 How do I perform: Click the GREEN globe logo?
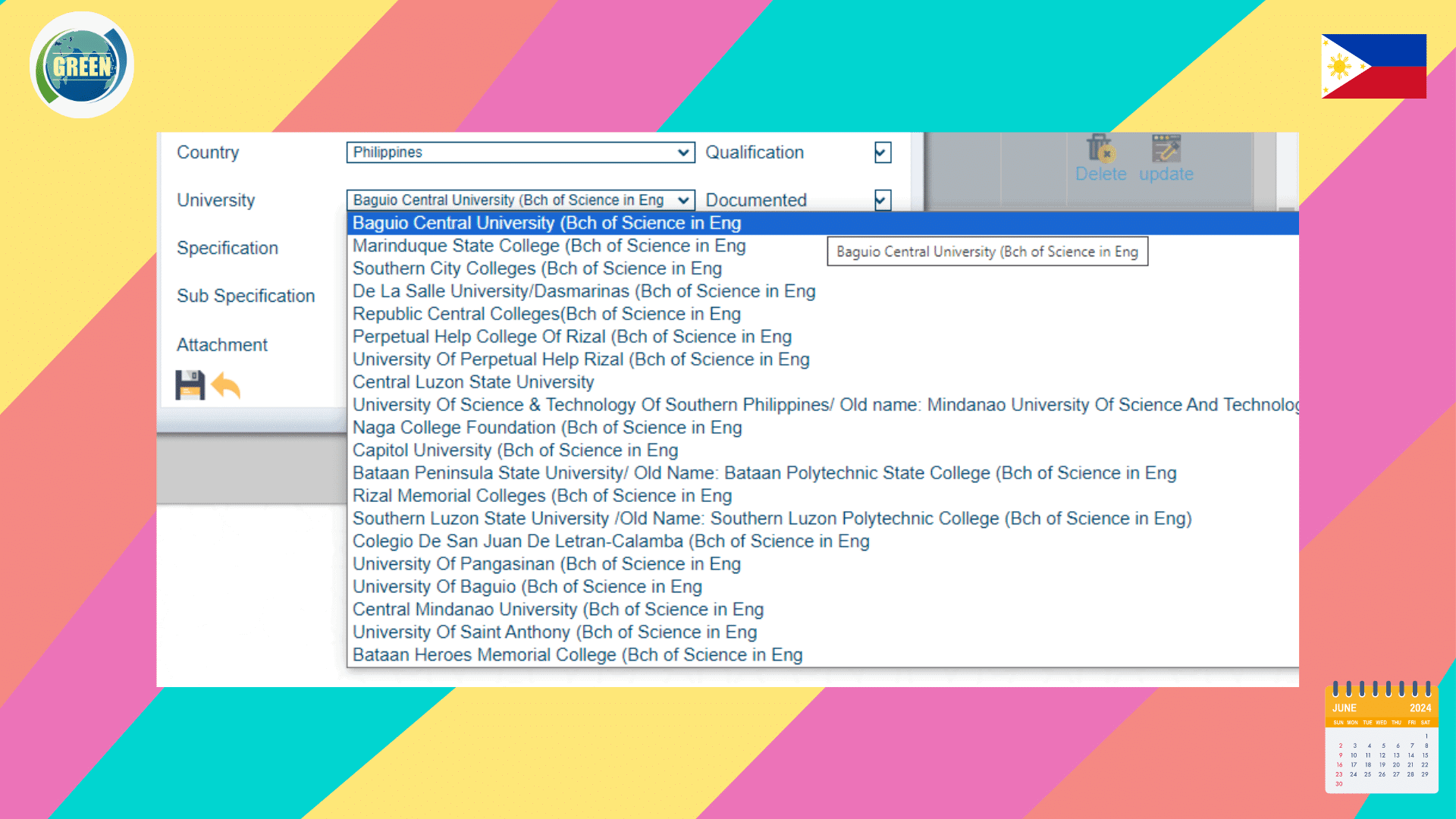point(82,65)
